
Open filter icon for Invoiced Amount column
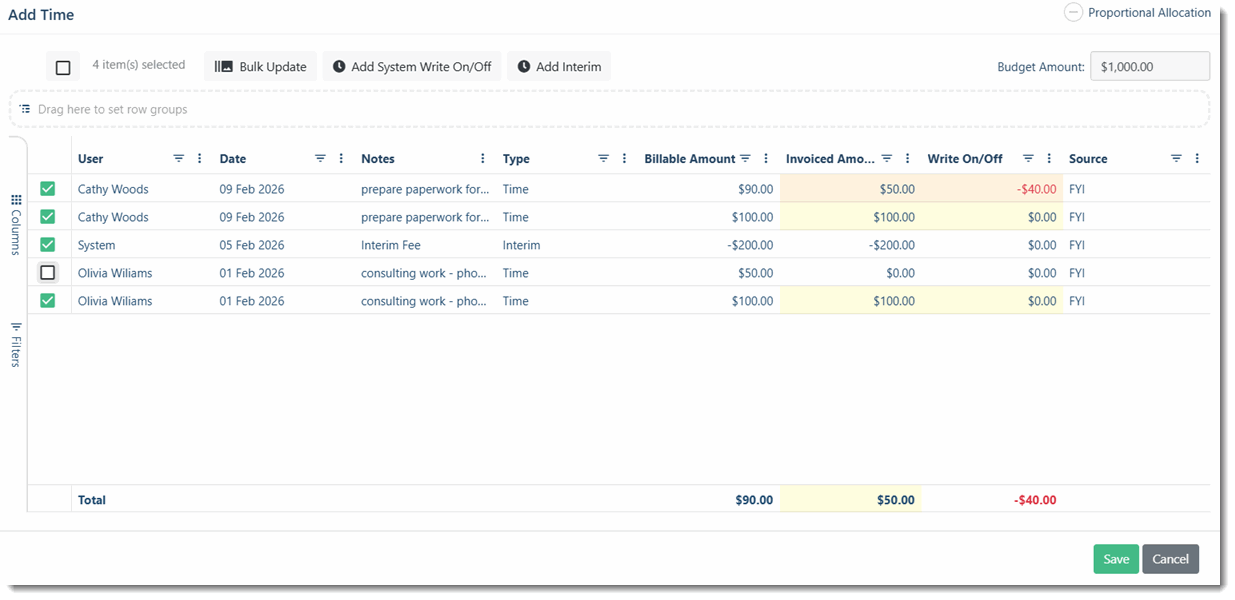click(887, 159)
